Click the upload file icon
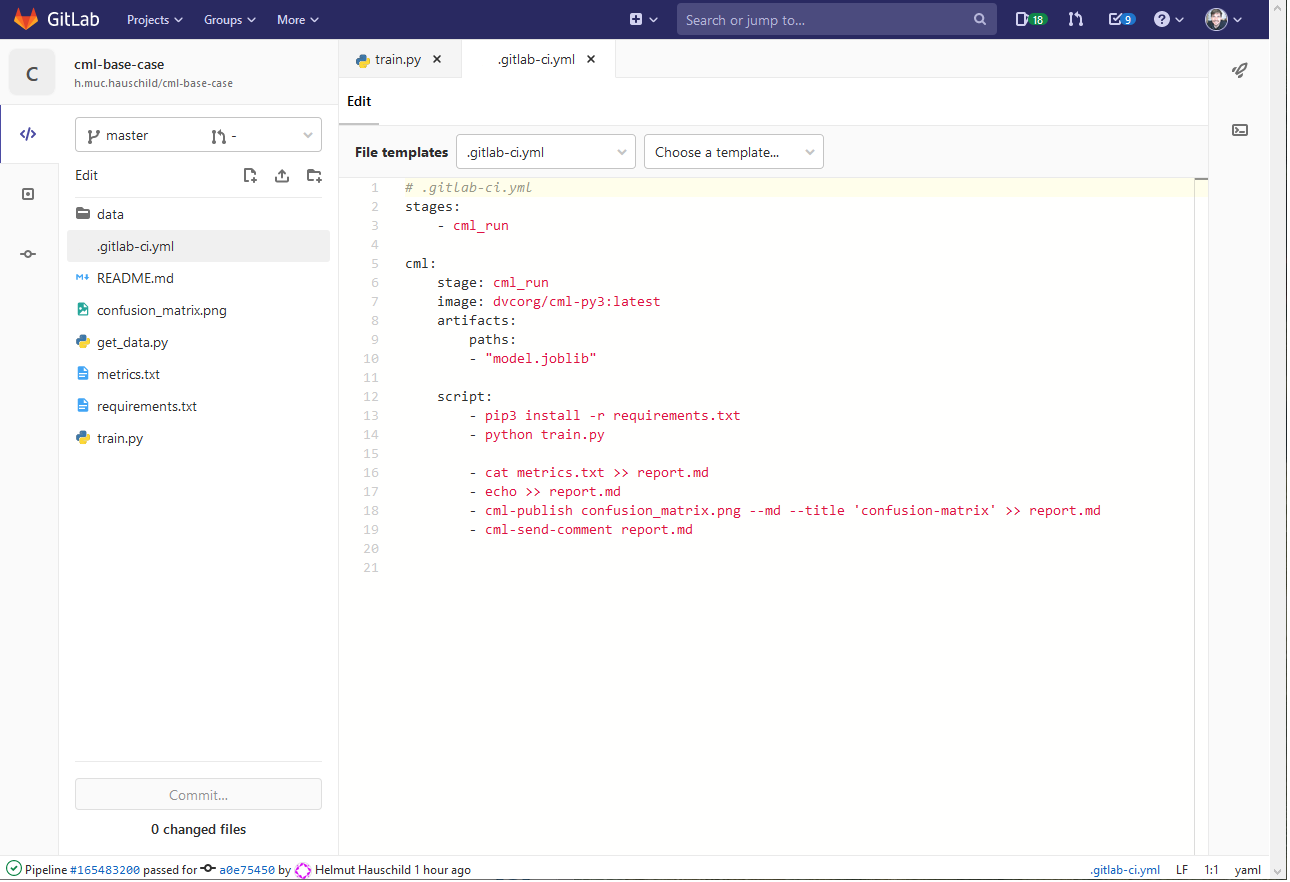The width and height of the screenshot is (1290, 882). (x=282, y=175)
